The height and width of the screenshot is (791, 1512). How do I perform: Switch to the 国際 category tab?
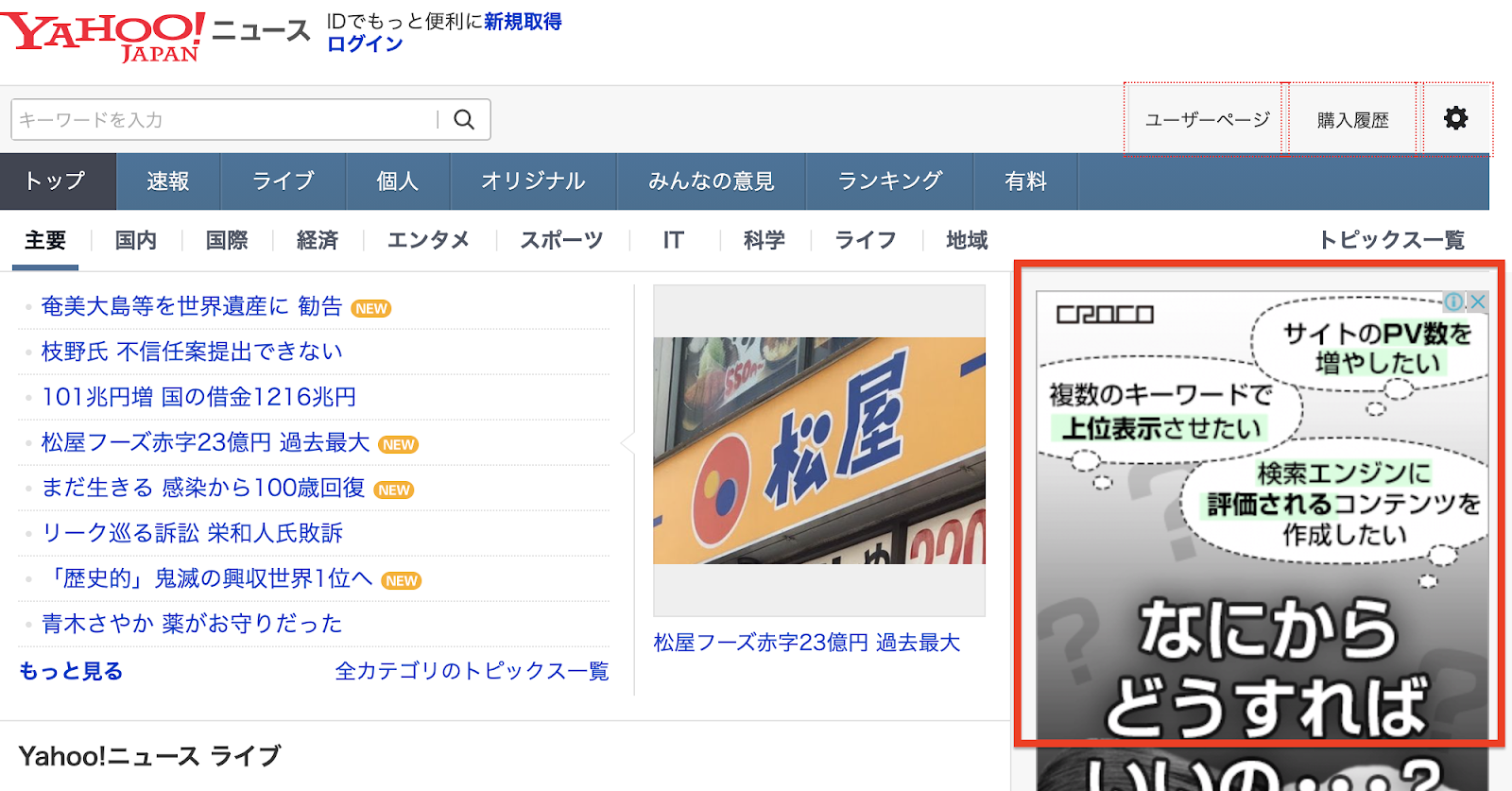click(x=227, y=240)
